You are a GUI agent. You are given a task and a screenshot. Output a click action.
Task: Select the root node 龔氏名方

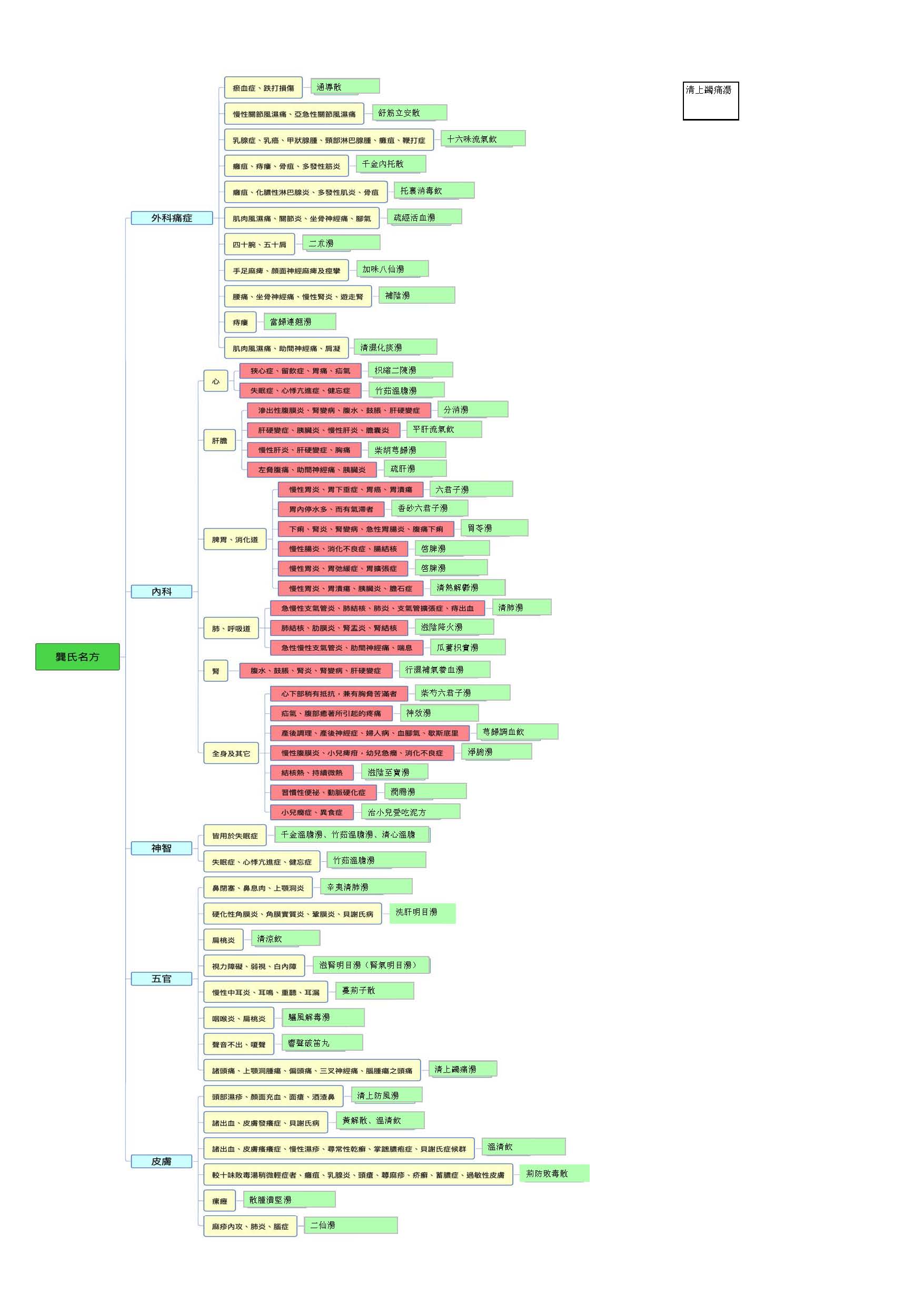point(77,656)
